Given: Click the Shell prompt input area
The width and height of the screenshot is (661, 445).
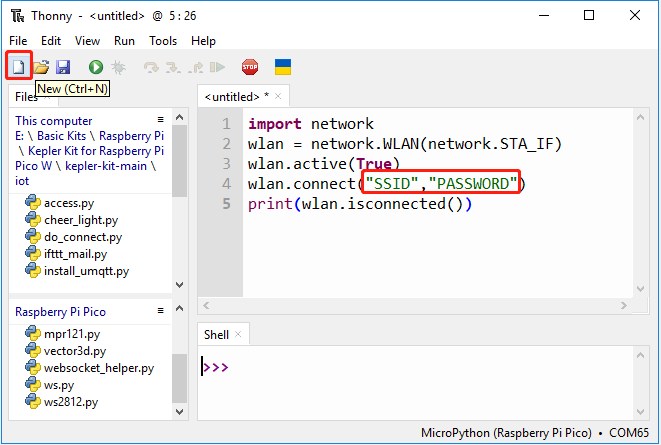Looking at the screenshot, I should tap(415, 383).
